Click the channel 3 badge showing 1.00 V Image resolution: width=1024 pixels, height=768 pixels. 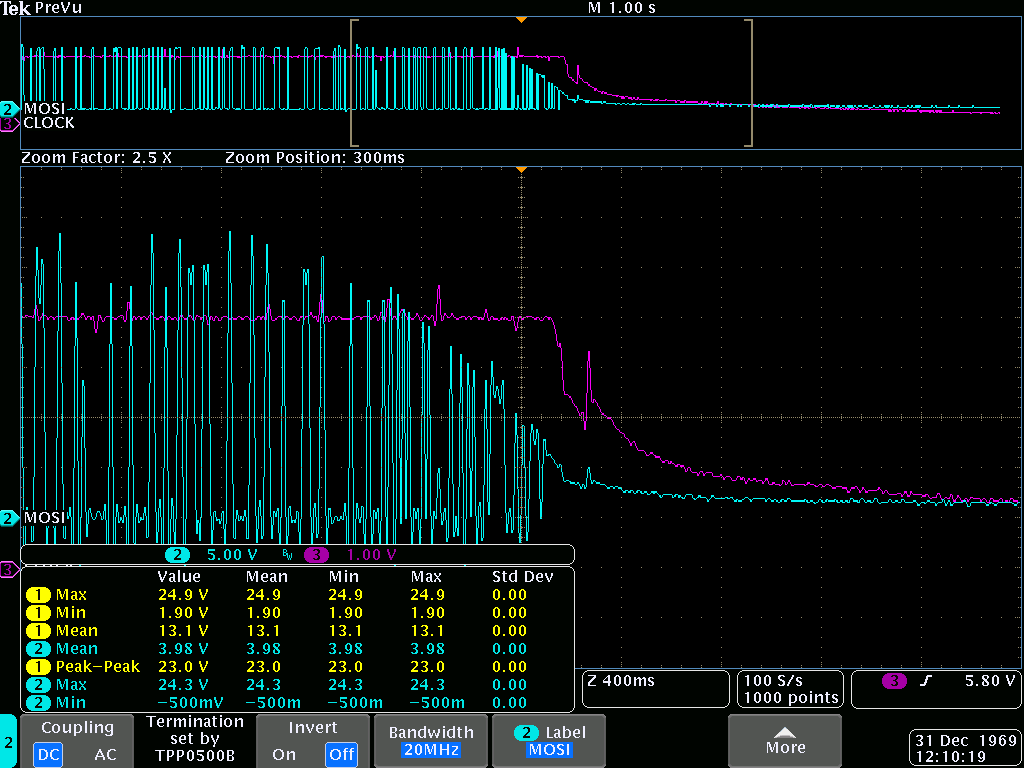(x=317, y=554)
